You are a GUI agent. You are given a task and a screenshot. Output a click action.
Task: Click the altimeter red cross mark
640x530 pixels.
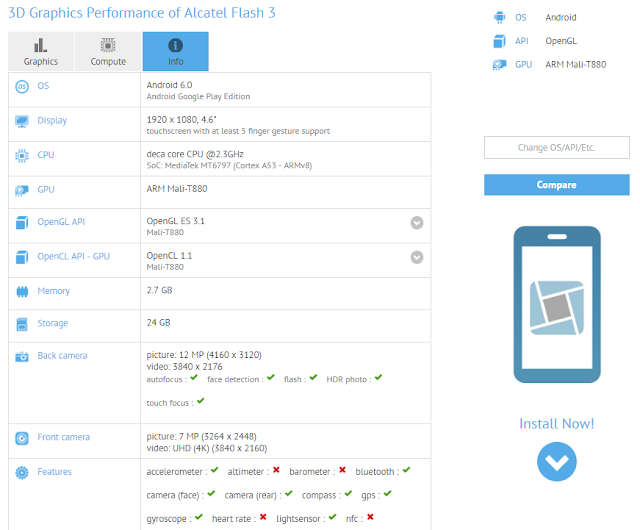(276, 470)
